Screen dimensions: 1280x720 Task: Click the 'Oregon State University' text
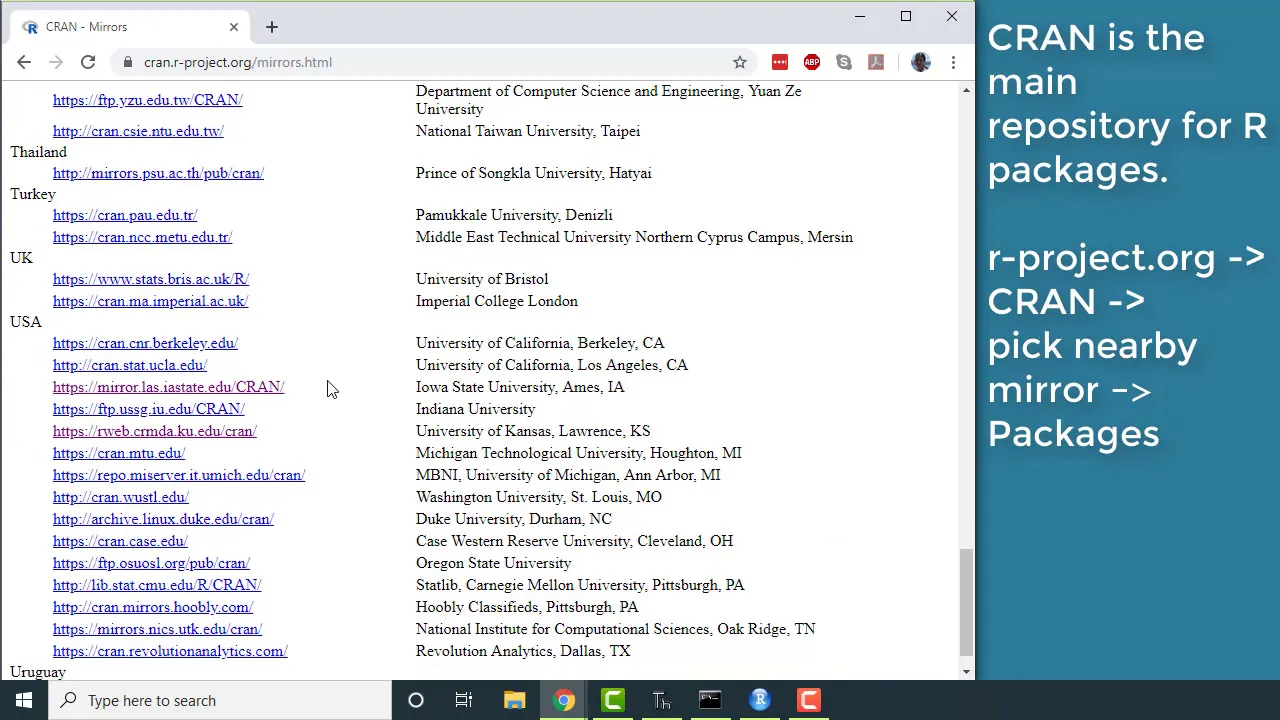tap(494, 563)
